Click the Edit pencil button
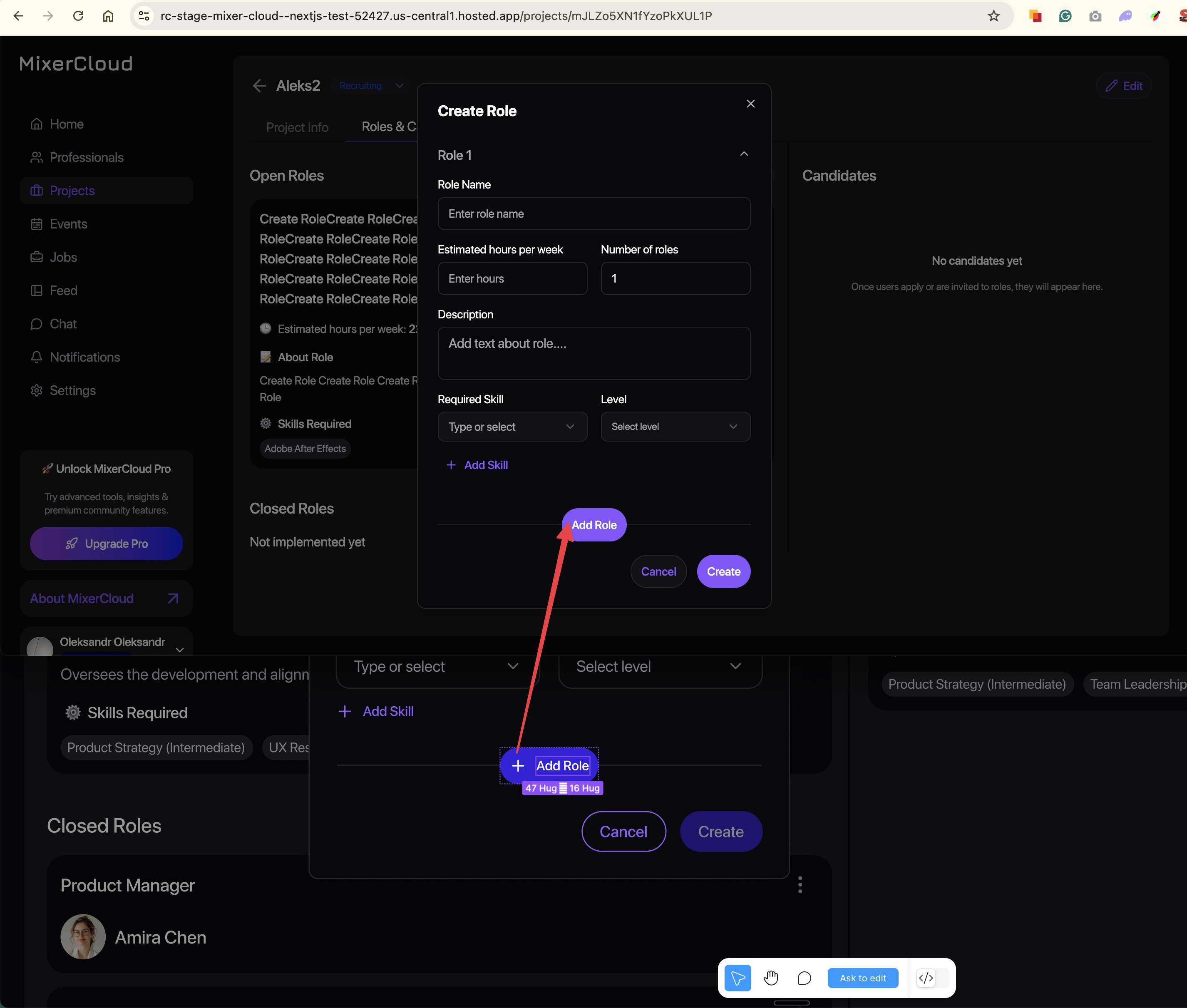This screenshot has height=1008, width=1187. (x=1124, y=86)
